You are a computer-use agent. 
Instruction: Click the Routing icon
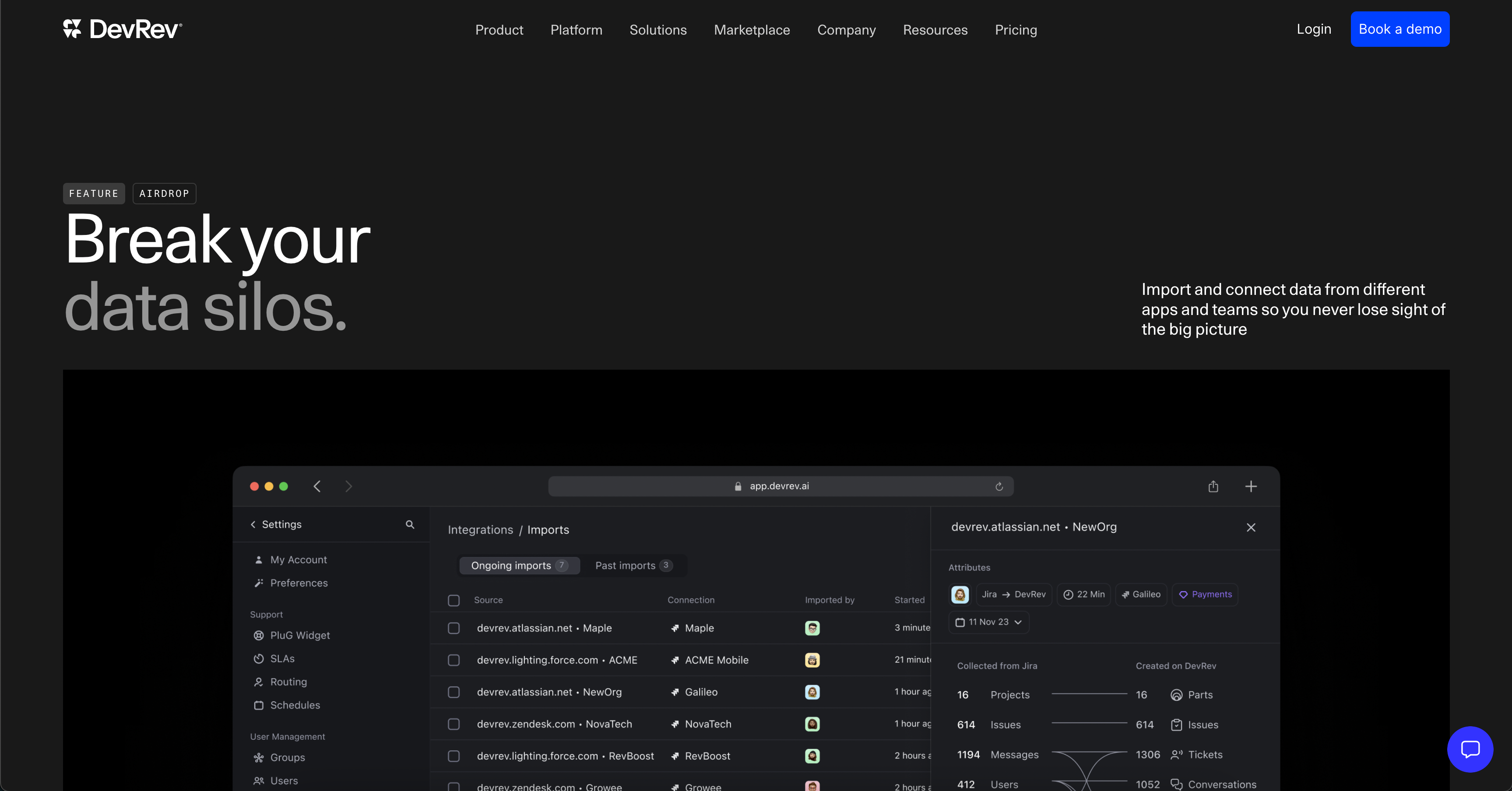point(258,682)
